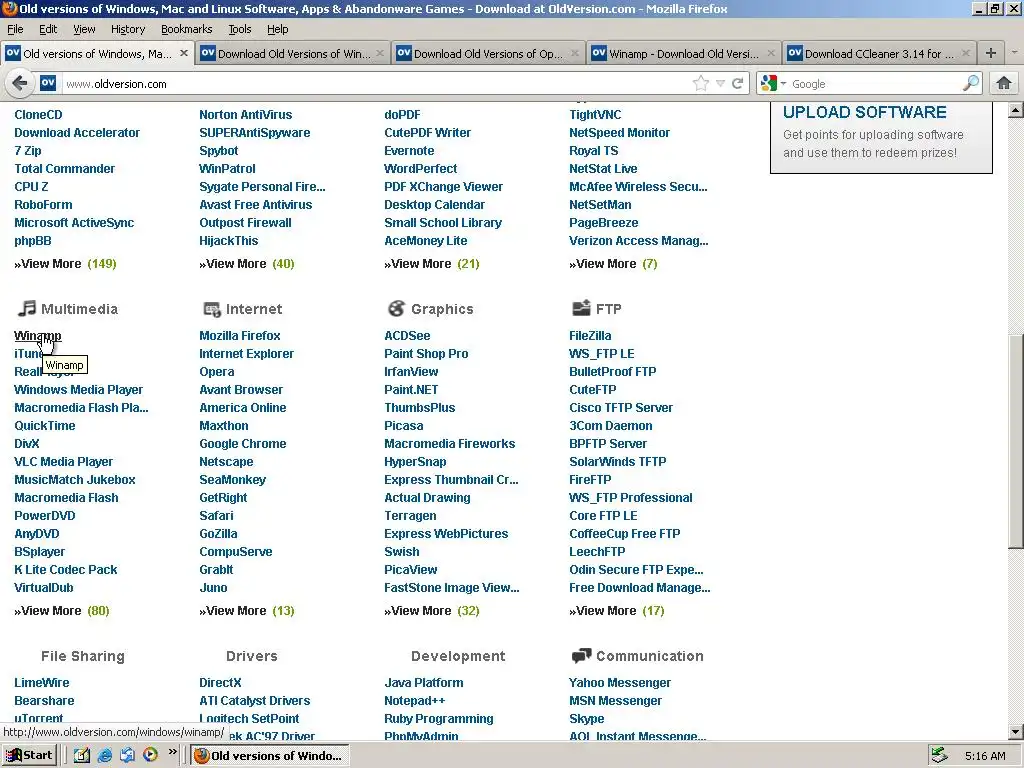1024x768 pixels.
Task: Click the OV site identity icon in the address bar
Action: (48, 83)
